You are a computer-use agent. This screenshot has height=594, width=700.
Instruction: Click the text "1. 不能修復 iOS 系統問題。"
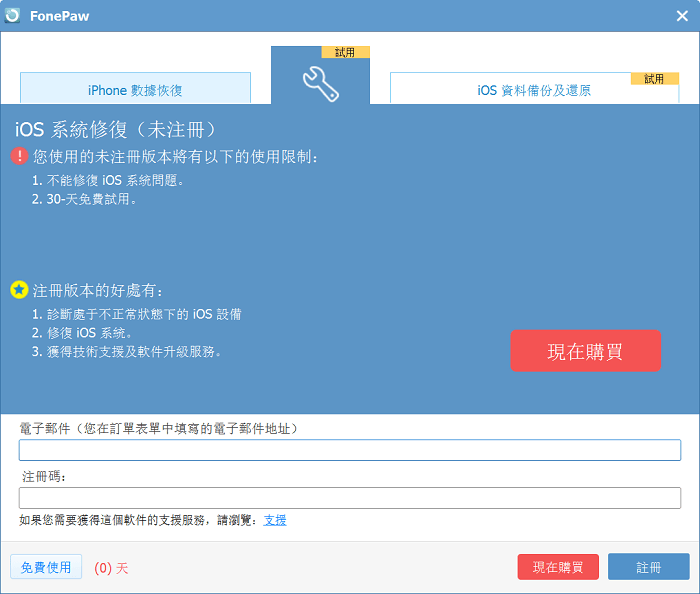tap(108, 180)
